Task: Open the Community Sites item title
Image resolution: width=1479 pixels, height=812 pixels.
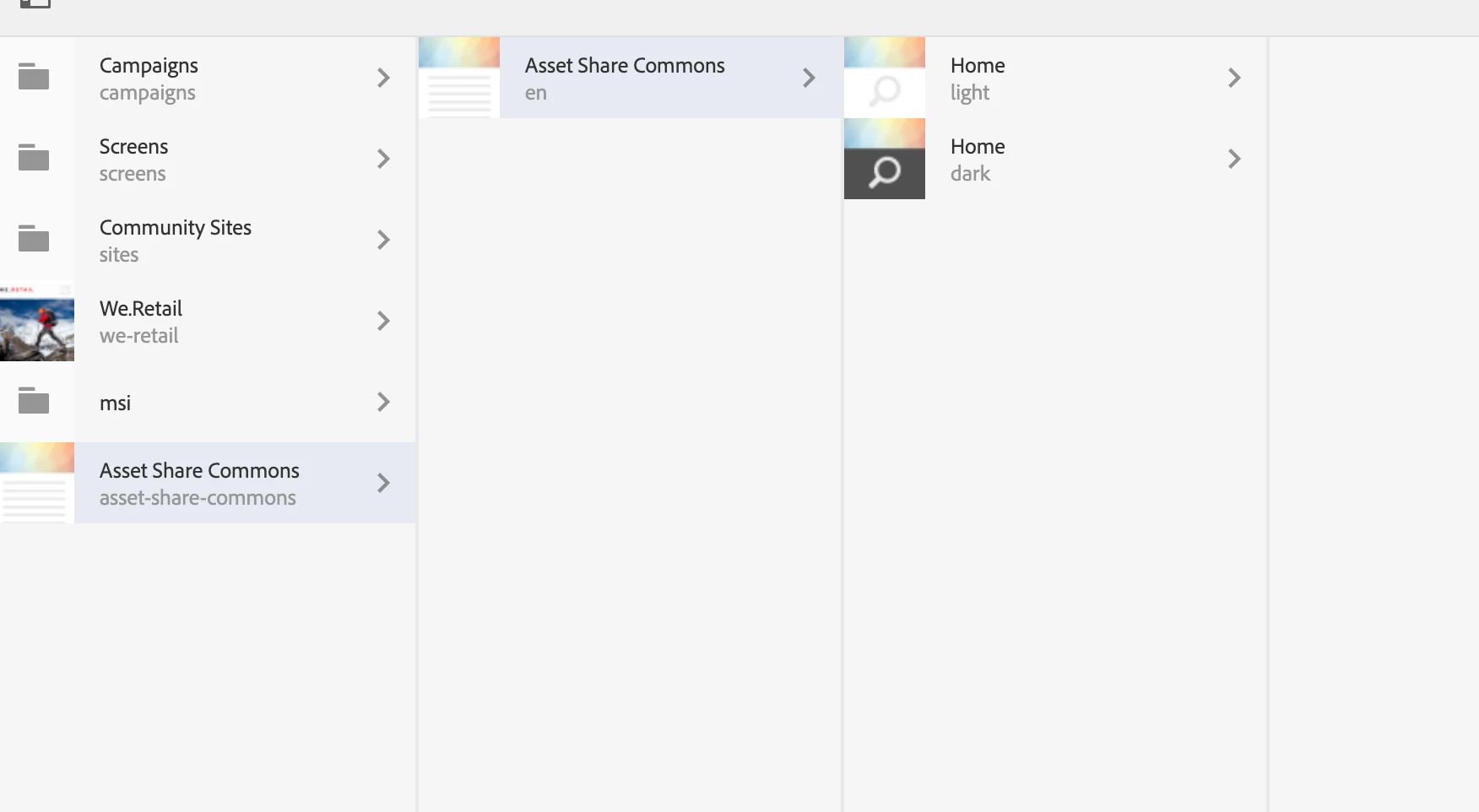Action: (x=176, y=228)
